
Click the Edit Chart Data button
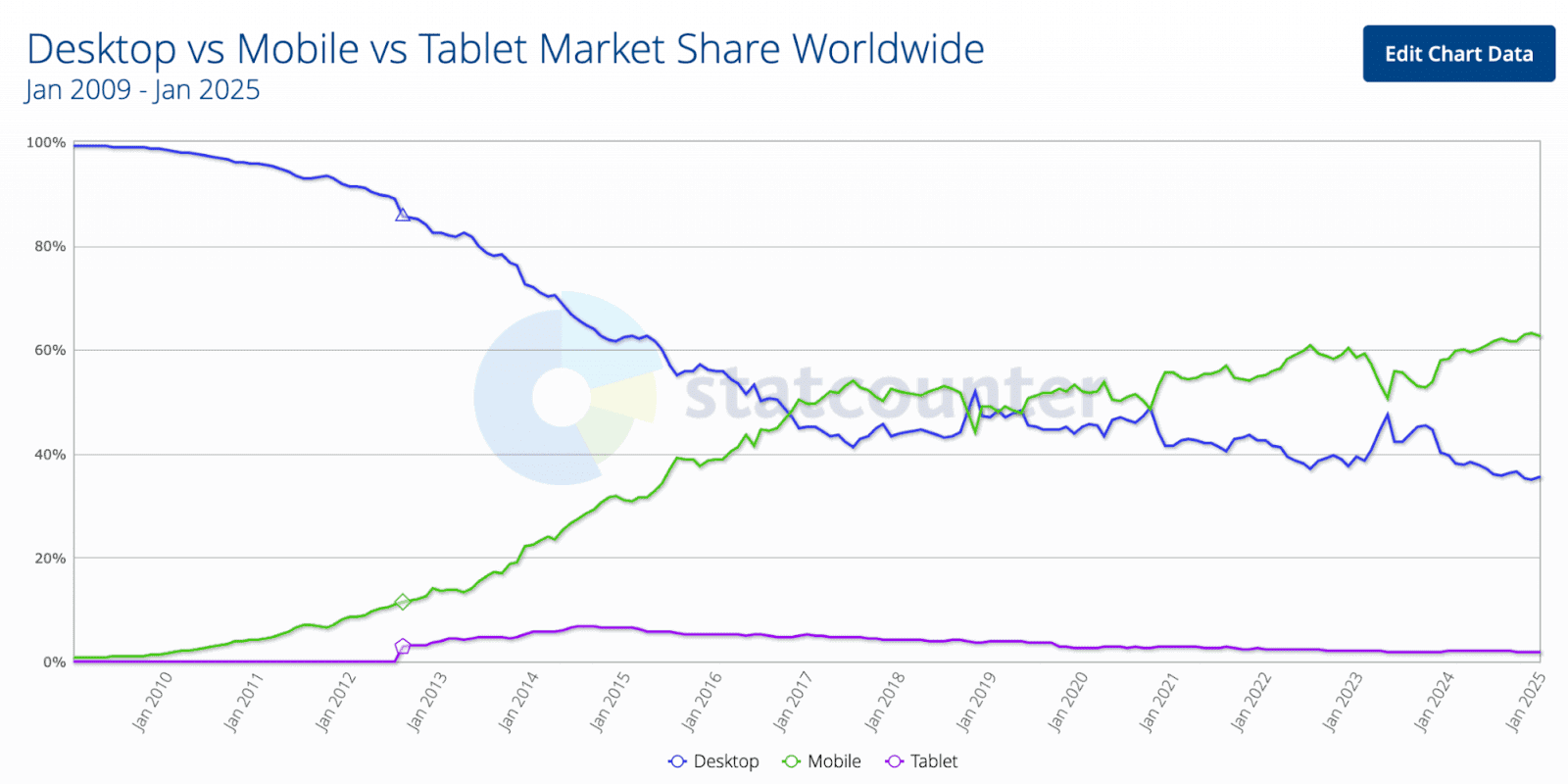click(x=1458, y=54)
